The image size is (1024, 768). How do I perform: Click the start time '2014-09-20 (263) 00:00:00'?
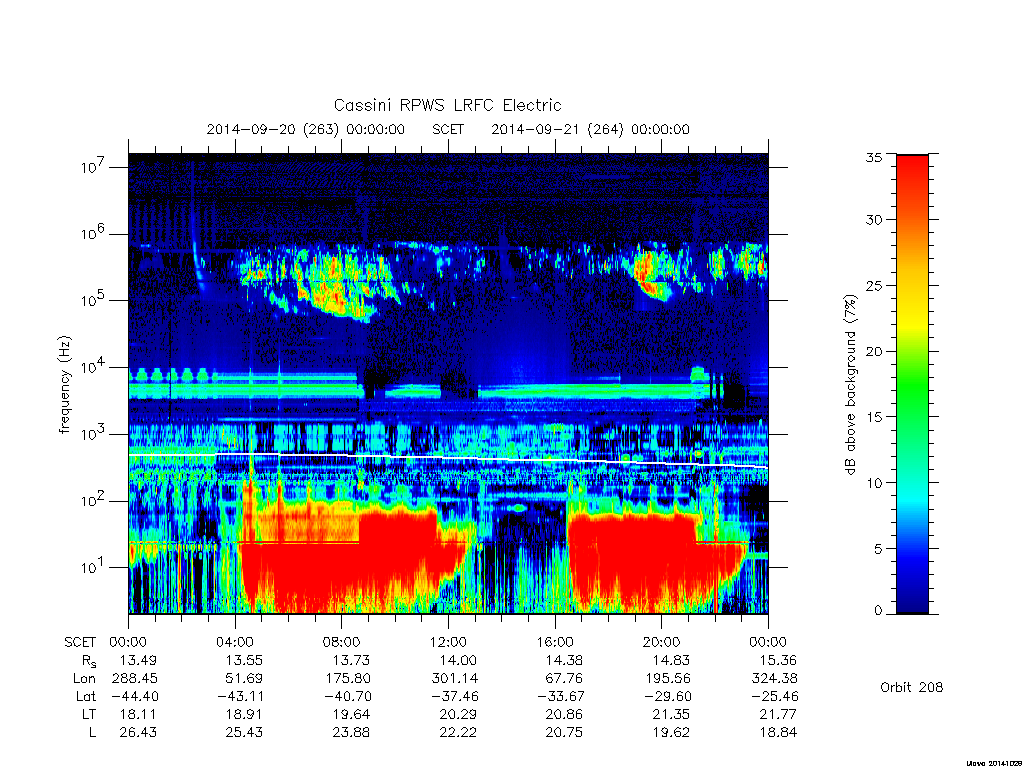[x=306, y=129]
